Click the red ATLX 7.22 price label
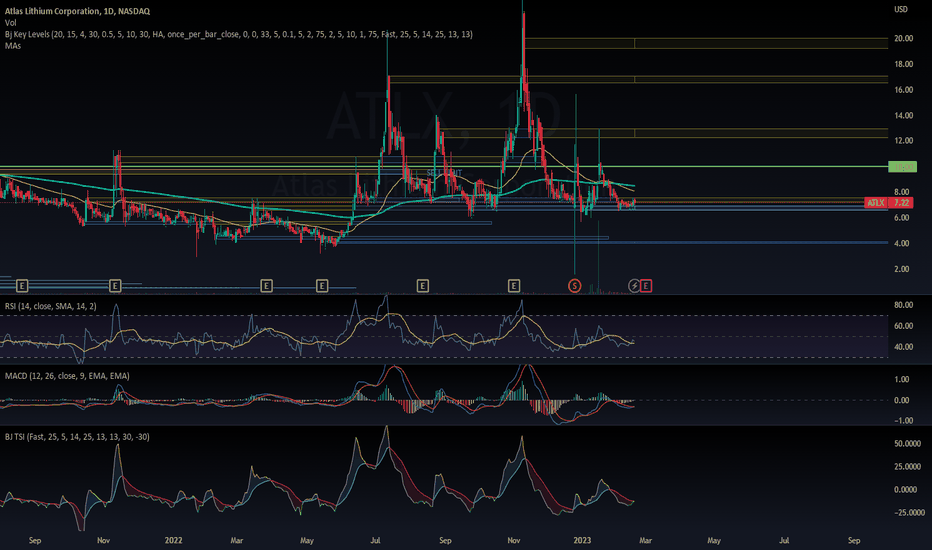Viewport: 932px width, 550px height. coord(889,203)
